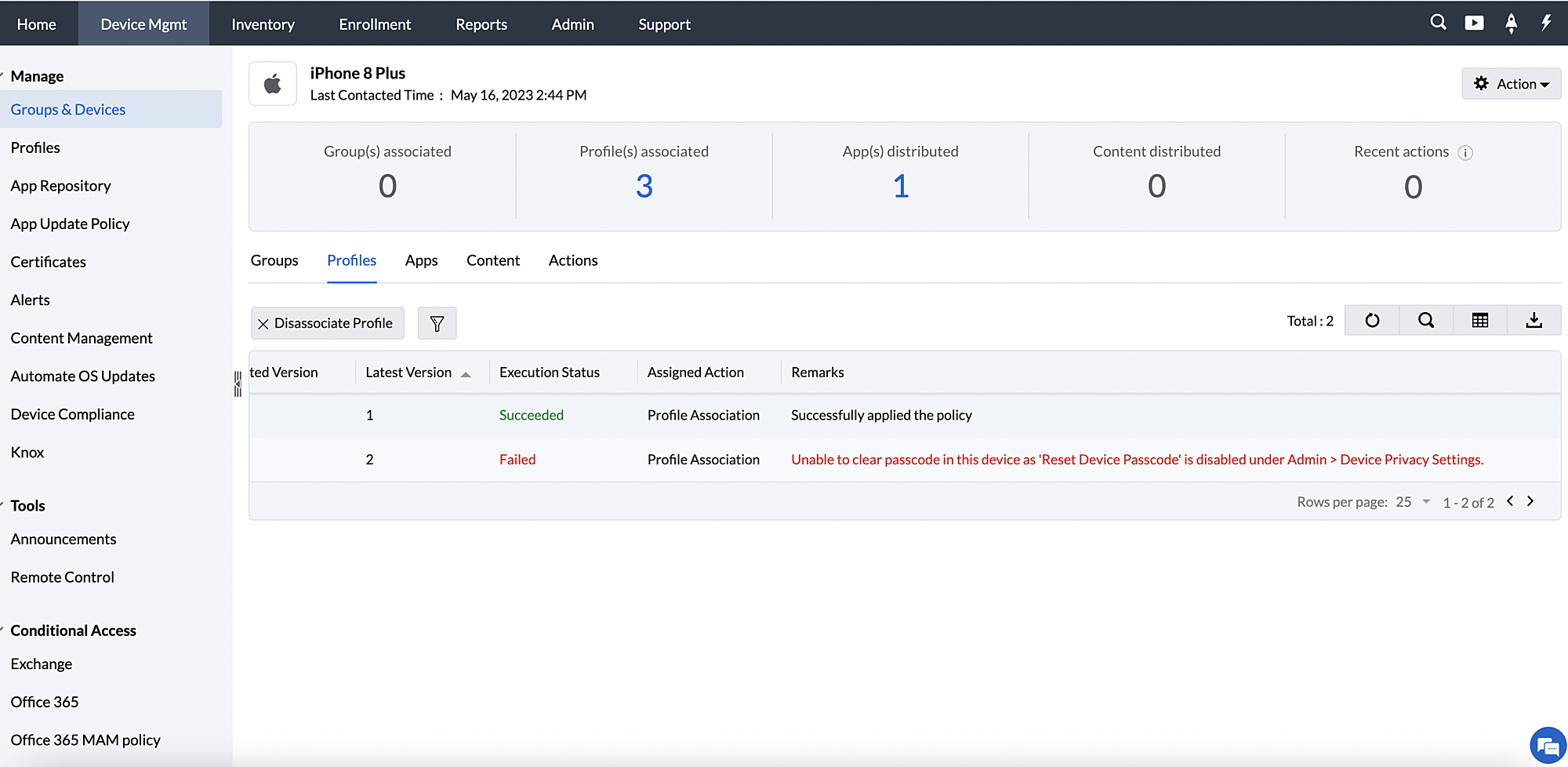Viewport: 1568px width, 767px height.
Task: Click the lightning bolt quick actions icon
Action: coord(1546,23)
